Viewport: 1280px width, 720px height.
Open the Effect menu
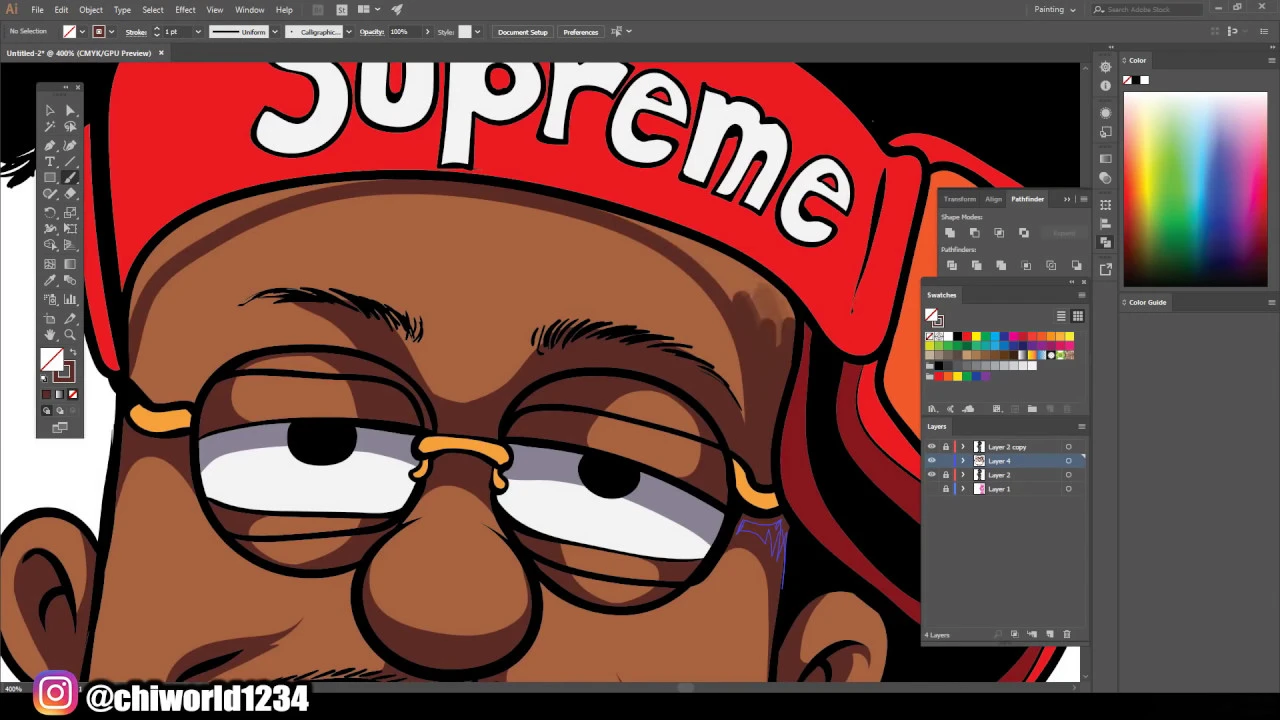pos(185,10)
